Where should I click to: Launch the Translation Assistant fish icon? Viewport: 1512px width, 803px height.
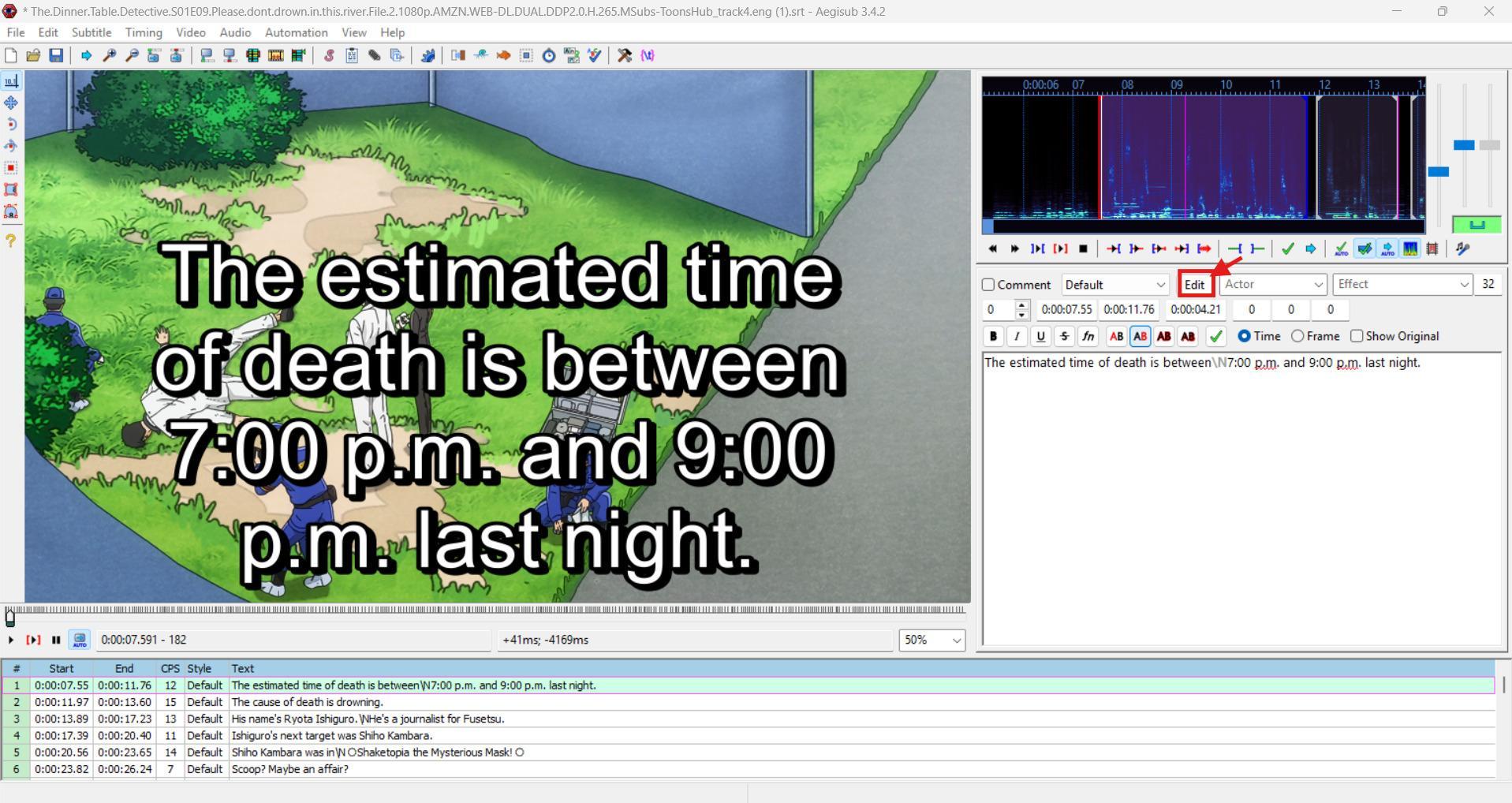pos(503,55)
